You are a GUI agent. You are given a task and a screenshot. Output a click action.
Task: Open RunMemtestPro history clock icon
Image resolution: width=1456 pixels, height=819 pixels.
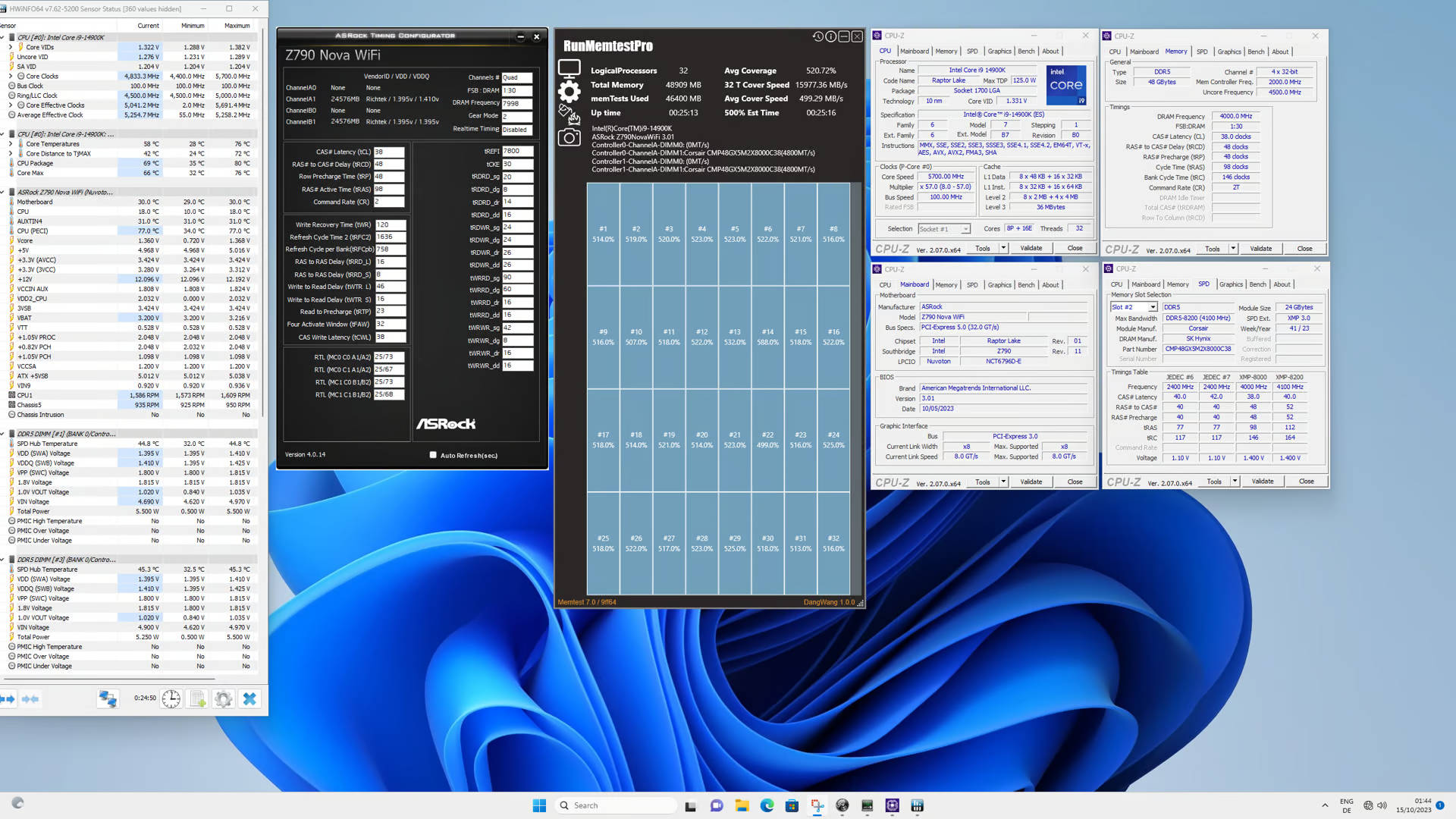pos(817,36)
